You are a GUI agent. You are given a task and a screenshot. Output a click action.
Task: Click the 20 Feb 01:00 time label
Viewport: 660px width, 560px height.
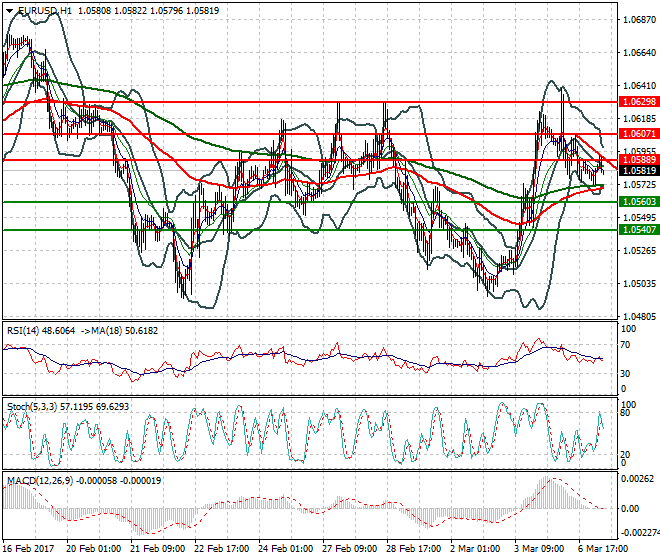coord(93,549)
